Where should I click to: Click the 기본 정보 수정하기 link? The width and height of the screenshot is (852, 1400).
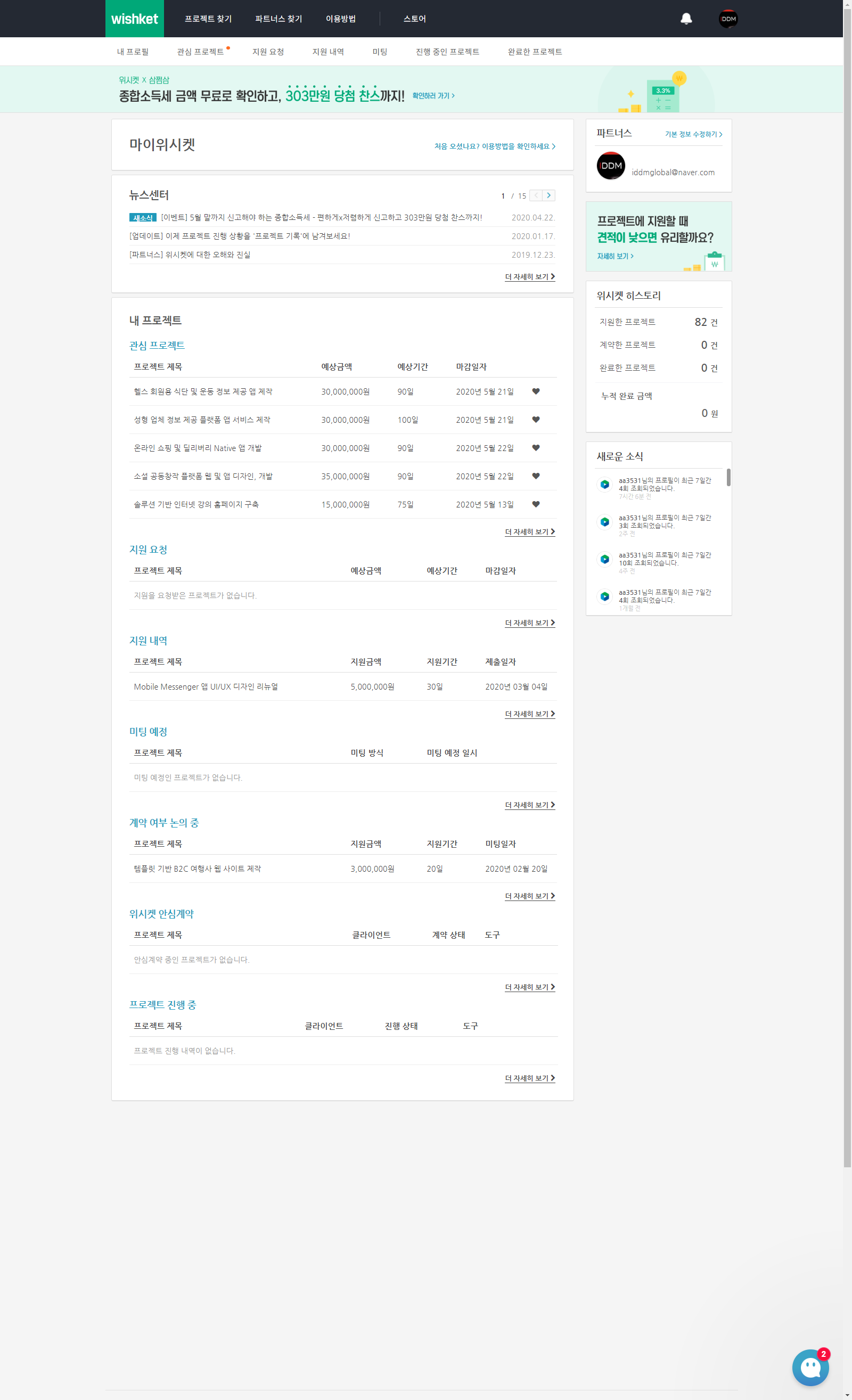pyautogui.click(x=693, y=135)
